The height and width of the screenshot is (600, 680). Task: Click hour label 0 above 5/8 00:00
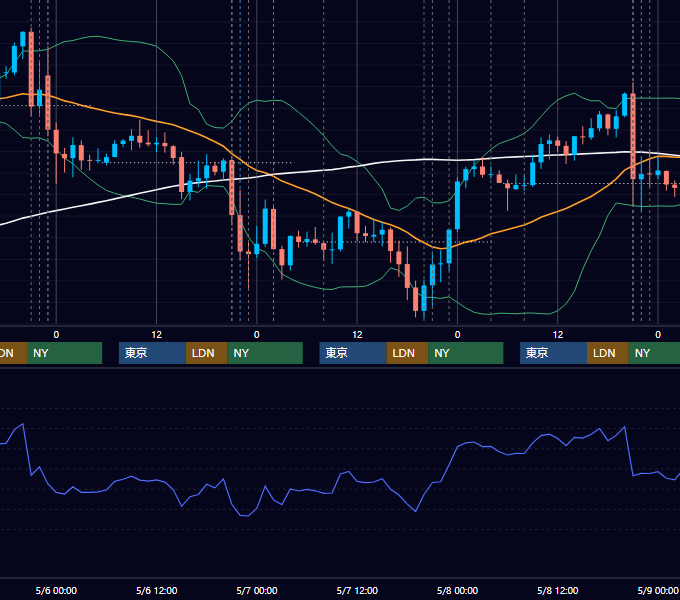(458, 335)
